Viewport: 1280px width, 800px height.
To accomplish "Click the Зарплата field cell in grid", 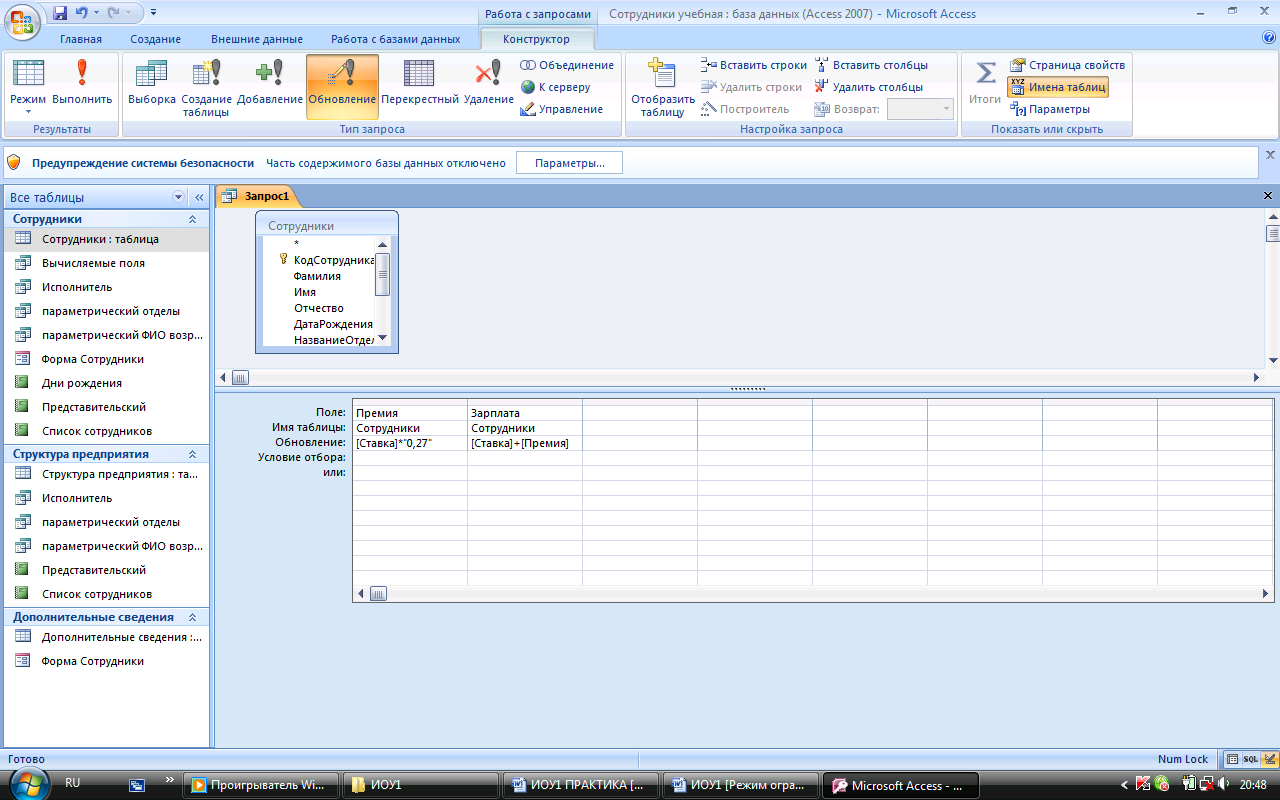I will pyautogui.click(x=525, y=413).
